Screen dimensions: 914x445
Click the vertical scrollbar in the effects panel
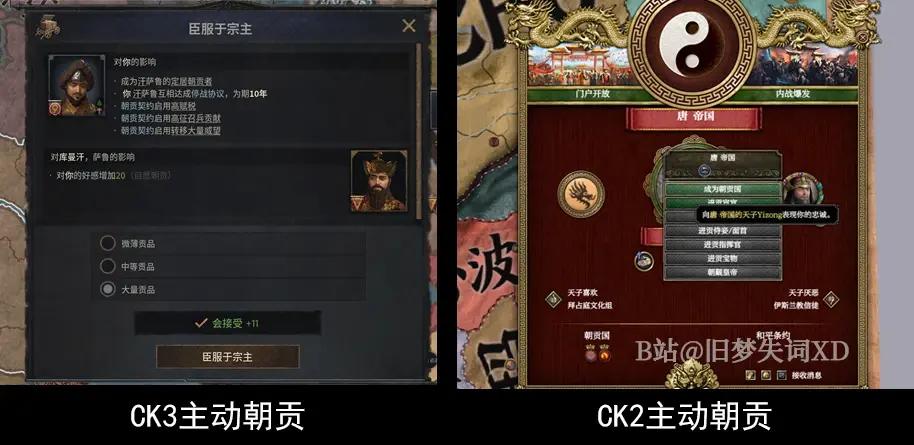click(418, 131)
